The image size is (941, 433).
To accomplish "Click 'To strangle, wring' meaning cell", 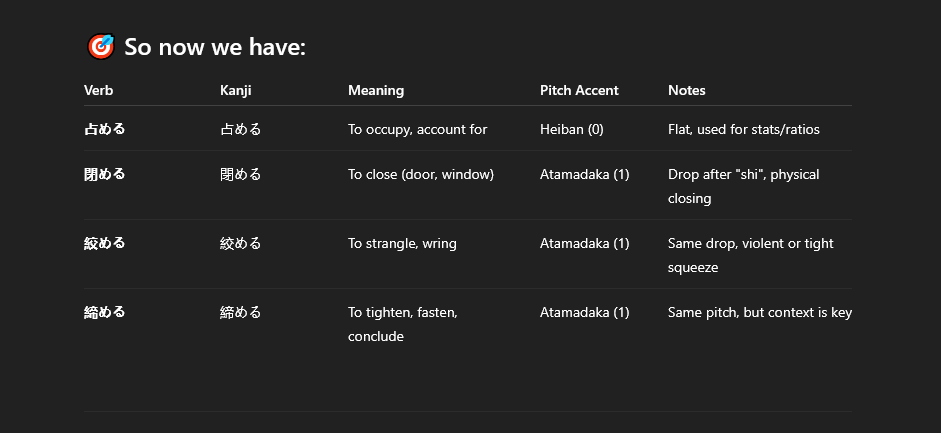I will point(402,243).
